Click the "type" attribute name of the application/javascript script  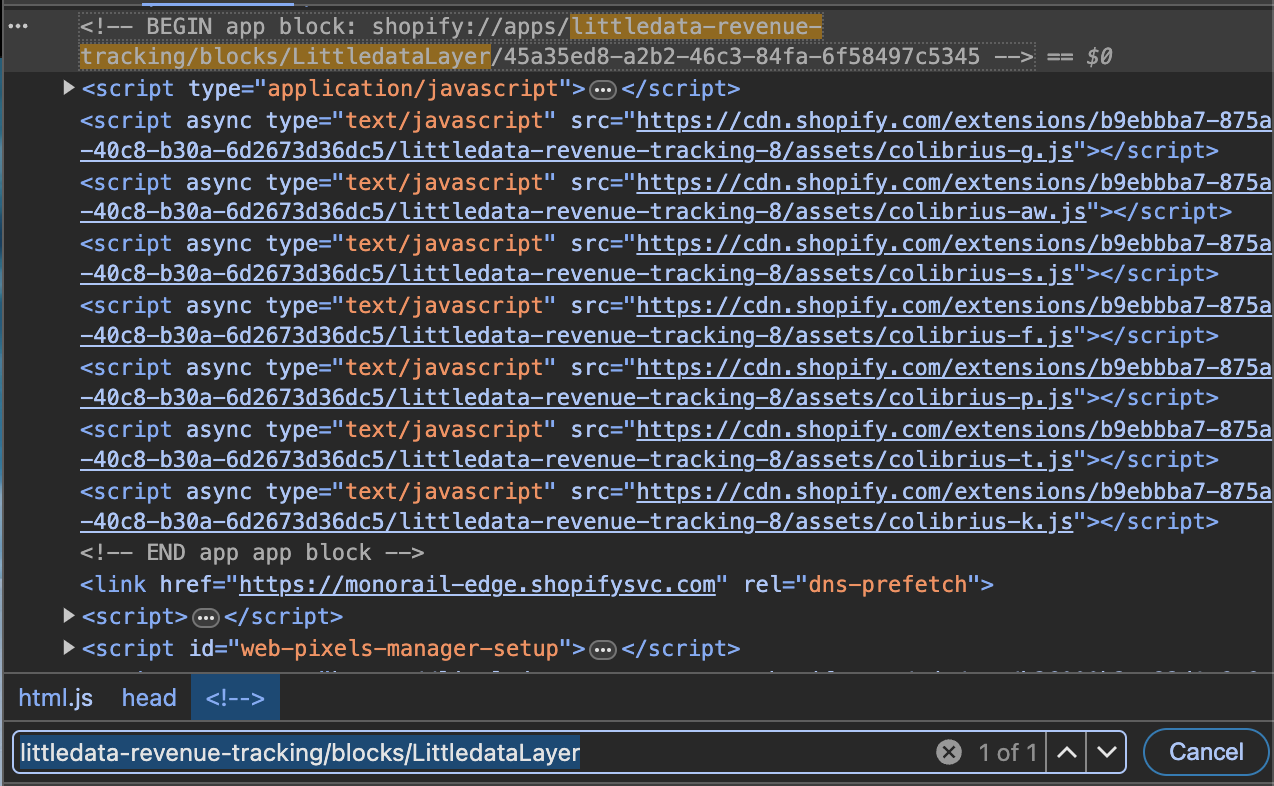[214, 89]
